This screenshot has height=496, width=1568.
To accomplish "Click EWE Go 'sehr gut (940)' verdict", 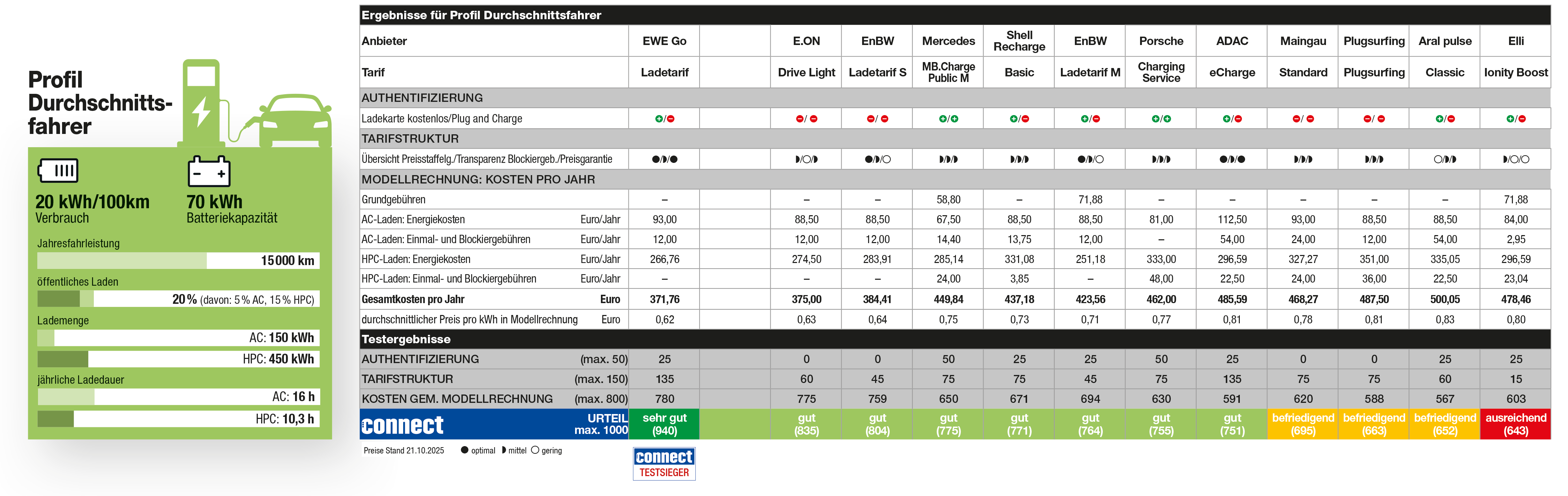I will click(x=664, y=424).
